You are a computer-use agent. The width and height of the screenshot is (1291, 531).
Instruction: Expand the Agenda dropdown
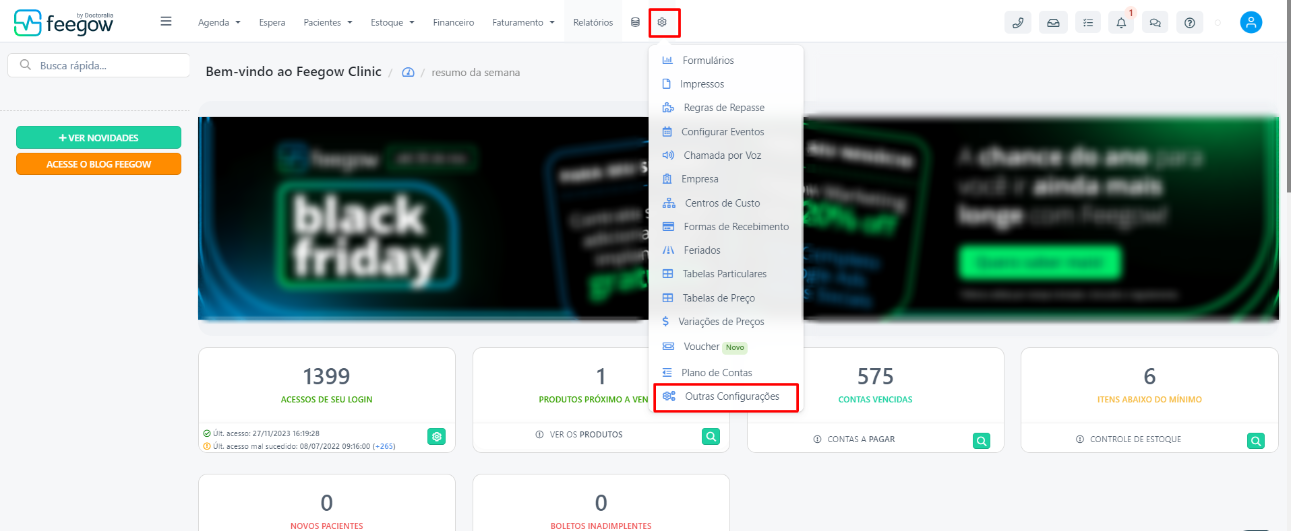(219, 22)
